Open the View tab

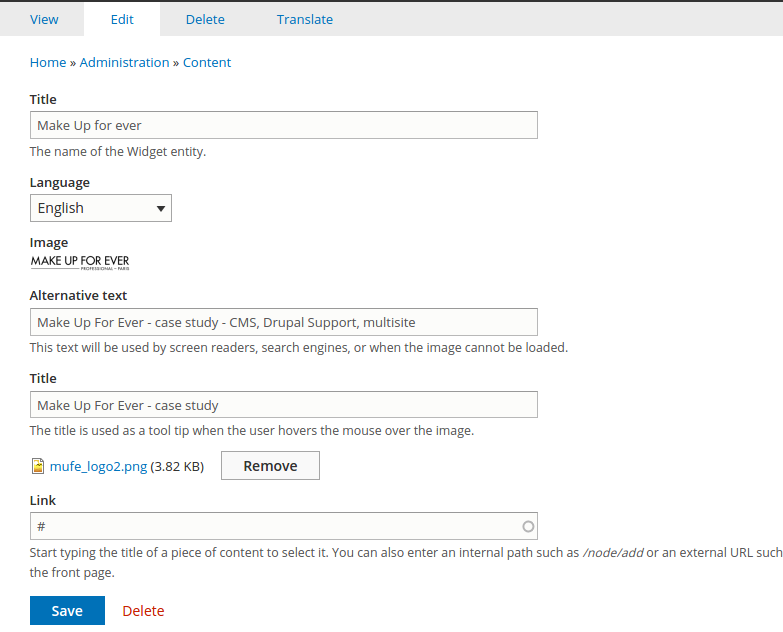[x=44, y=19]
